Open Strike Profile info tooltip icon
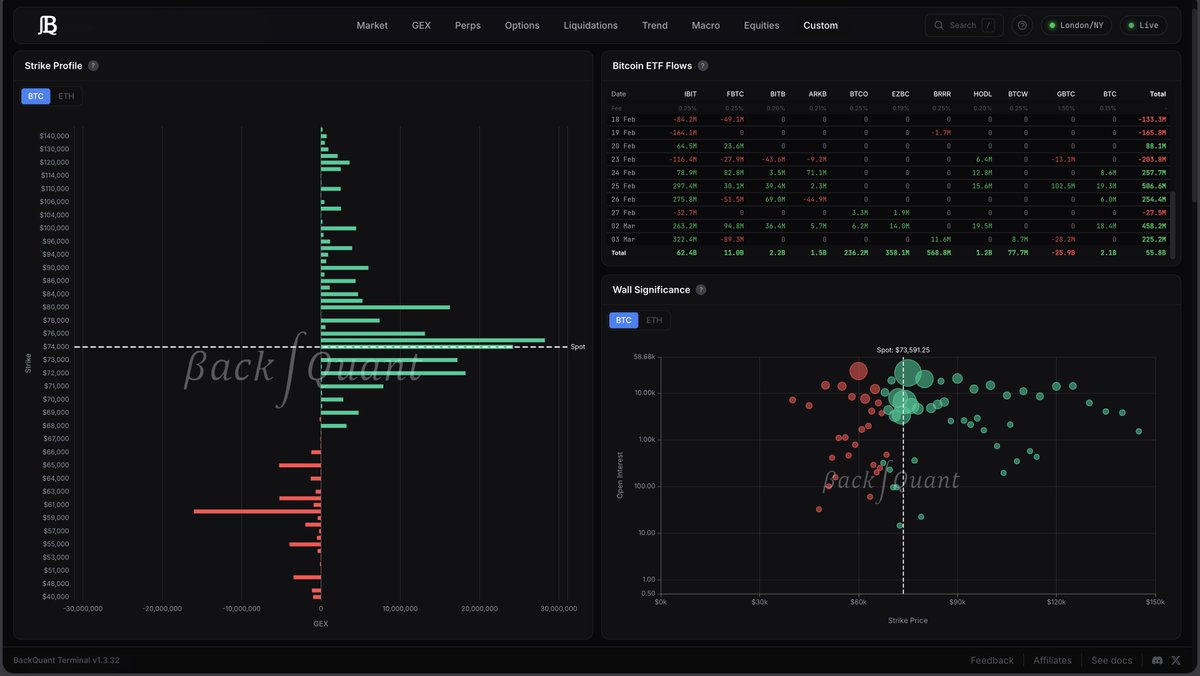 coord(93,65)
